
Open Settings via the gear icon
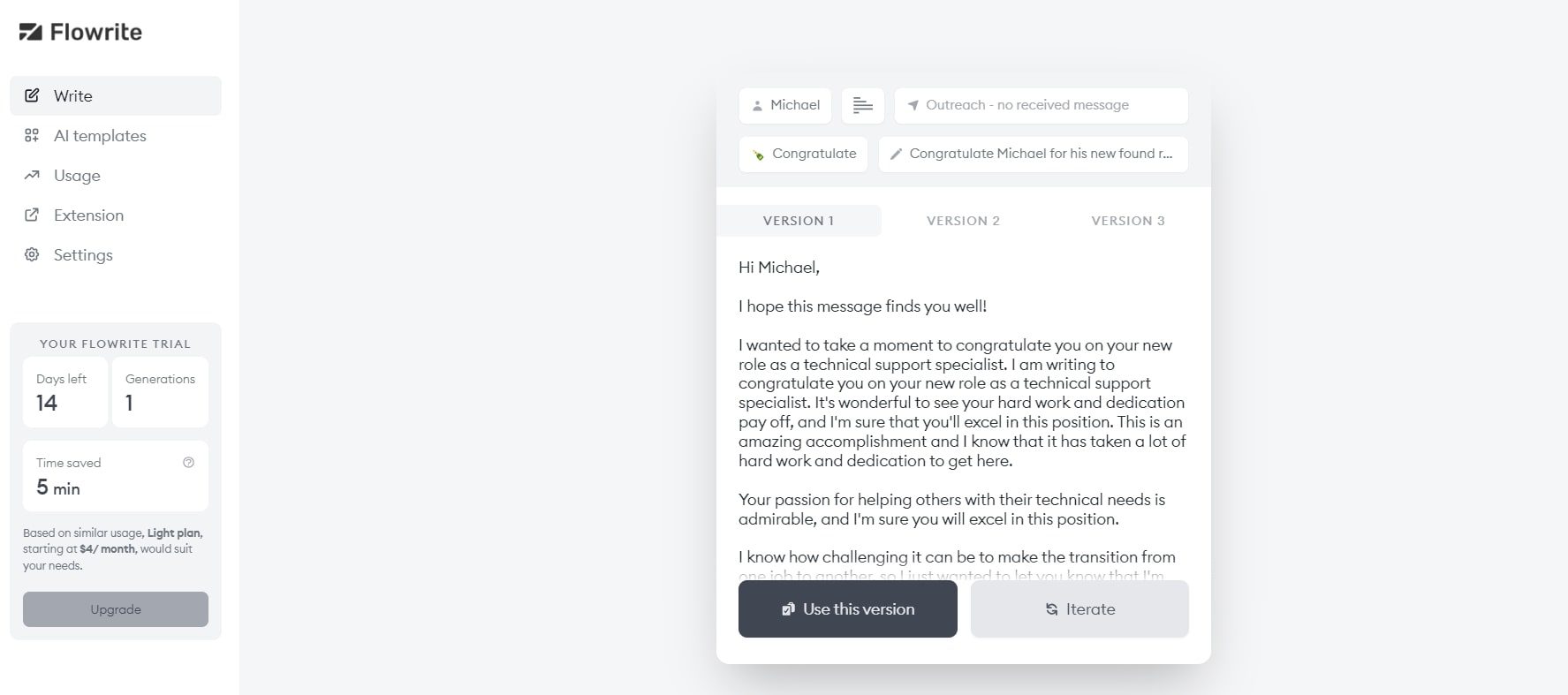click(32, 254)
